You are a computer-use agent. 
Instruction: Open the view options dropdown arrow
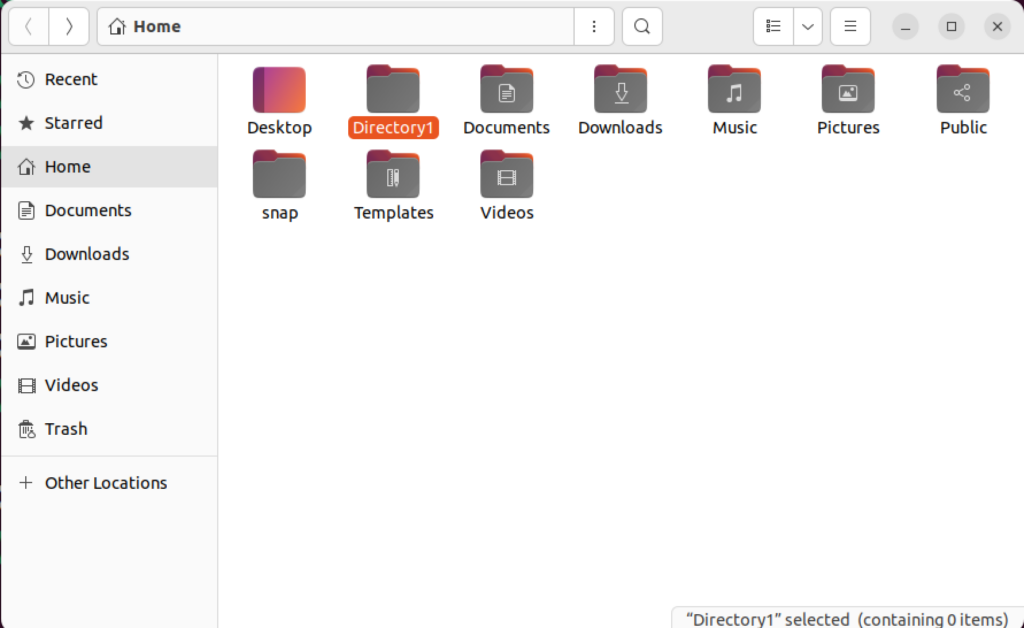click(x=807, y=26)
